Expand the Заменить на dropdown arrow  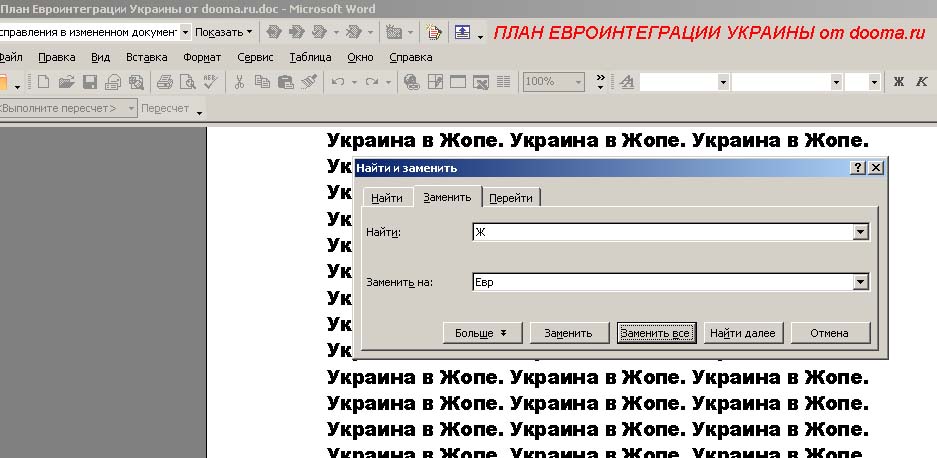(x=860, y=282)
